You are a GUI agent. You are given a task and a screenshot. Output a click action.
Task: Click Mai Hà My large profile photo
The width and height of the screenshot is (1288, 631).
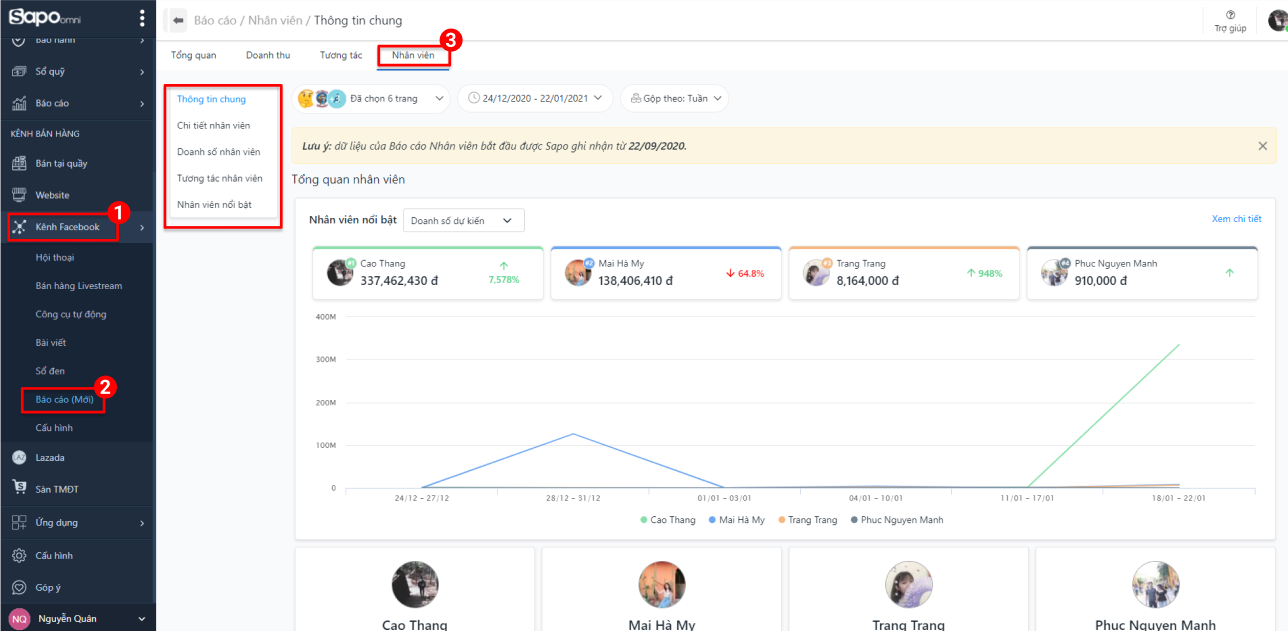click(x=662, y=585)
